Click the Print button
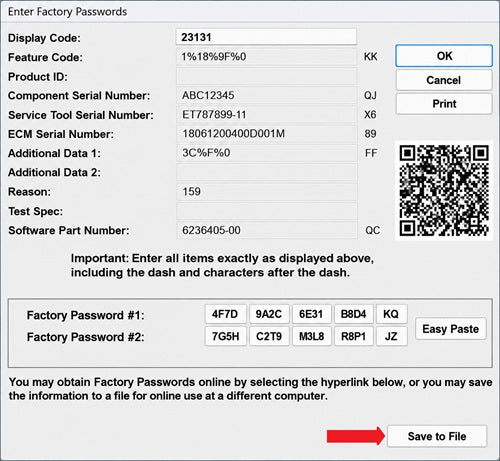The width and height of the screenshot is (500, 461). tap(444, 104)
